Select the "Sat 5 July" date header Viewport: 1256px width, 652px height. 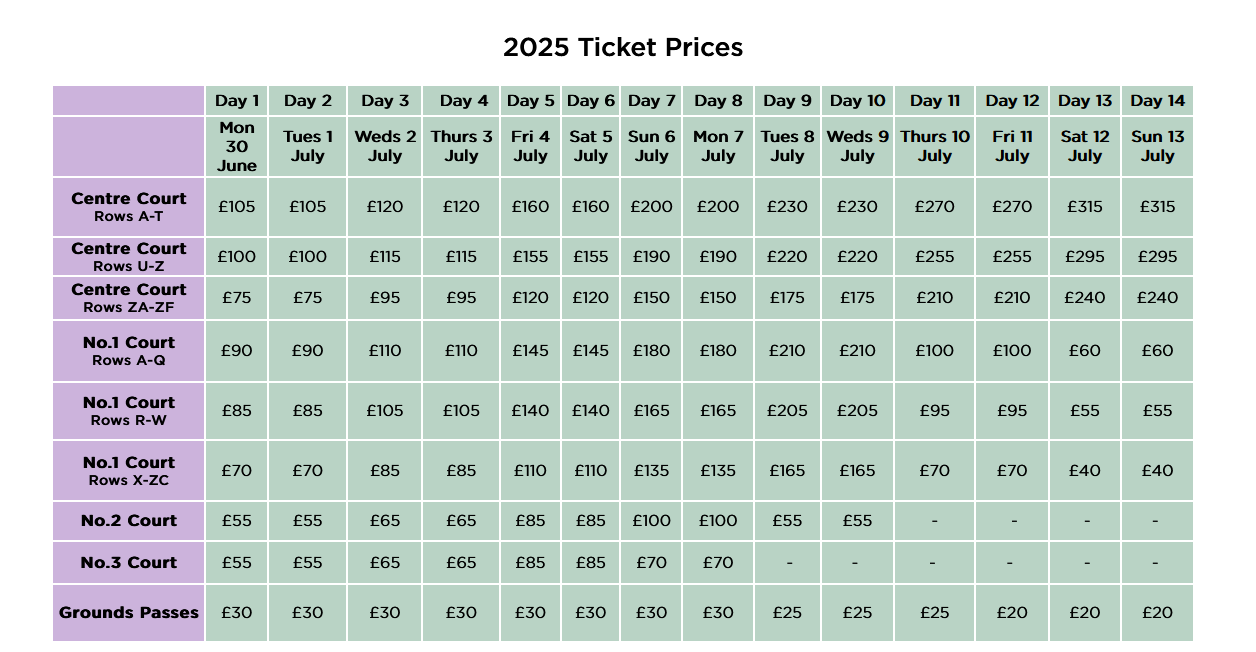591,146
